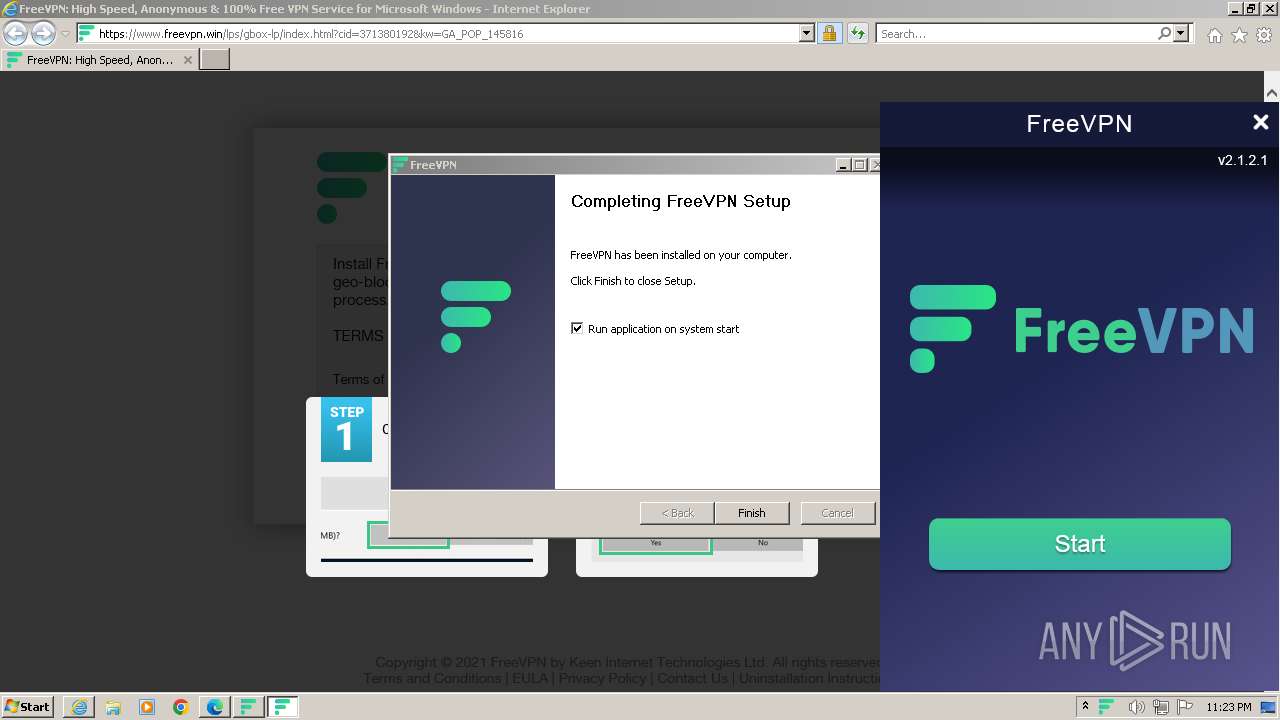1280x720 pixels.
Task: Untick Run application on system start
Action: point(577,328)
